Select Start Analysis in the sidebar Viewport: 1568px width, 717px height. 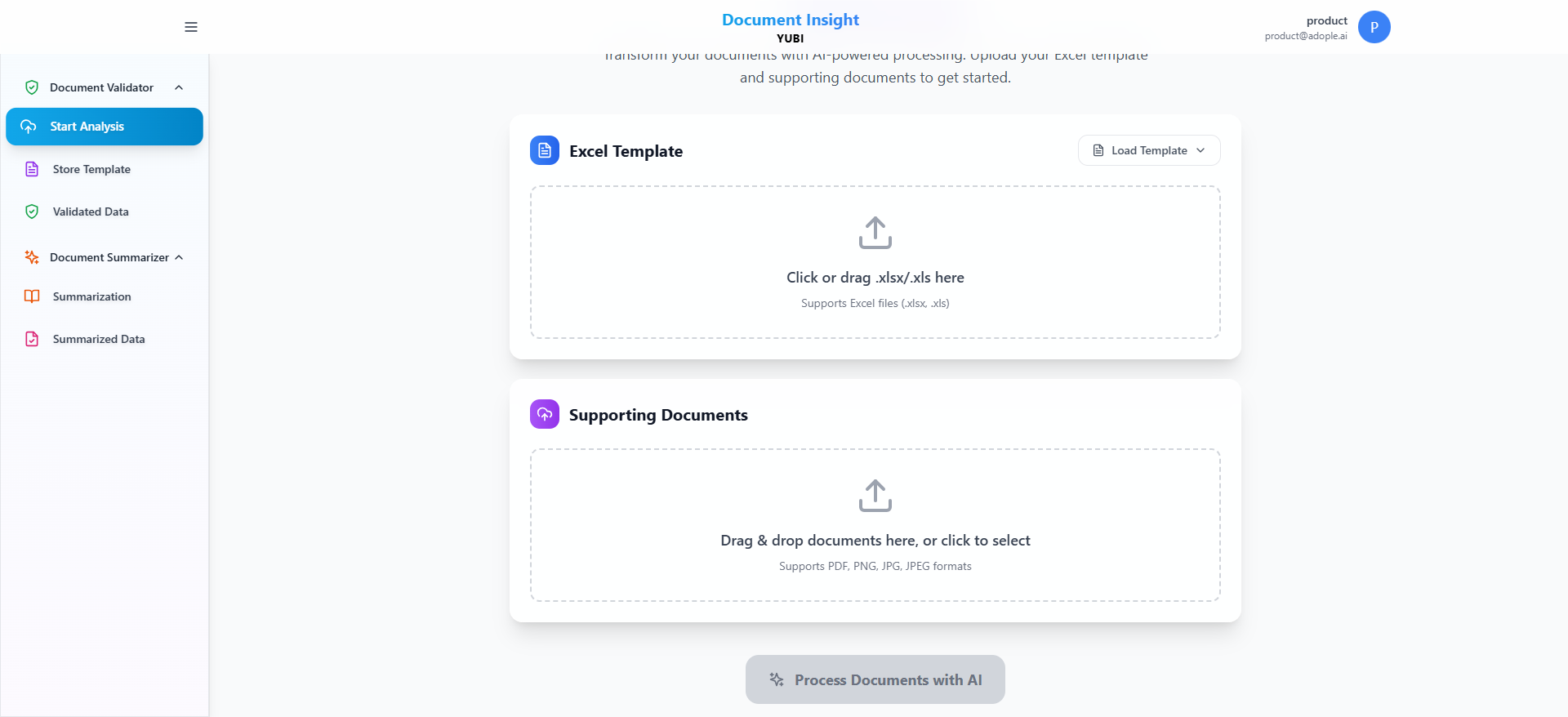[104, 127]
